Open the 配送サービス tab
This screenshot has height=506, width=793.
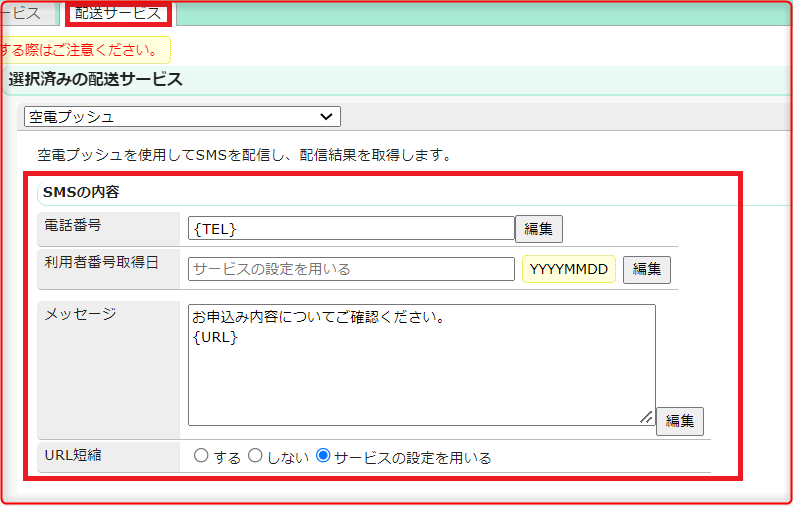[x=118, y=13]
